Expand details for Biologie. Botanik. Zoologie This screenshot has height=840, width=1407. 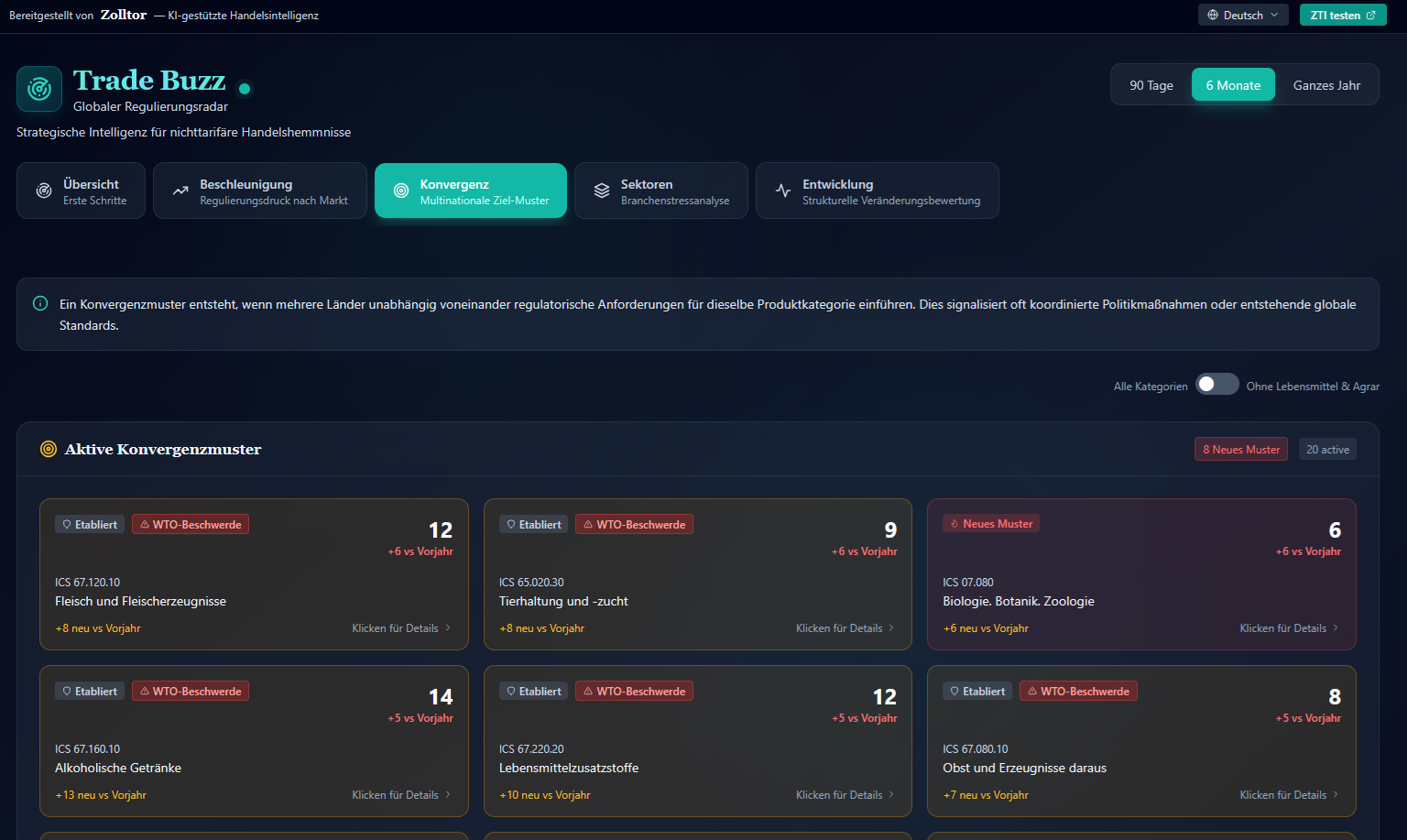coord(1289,628)
